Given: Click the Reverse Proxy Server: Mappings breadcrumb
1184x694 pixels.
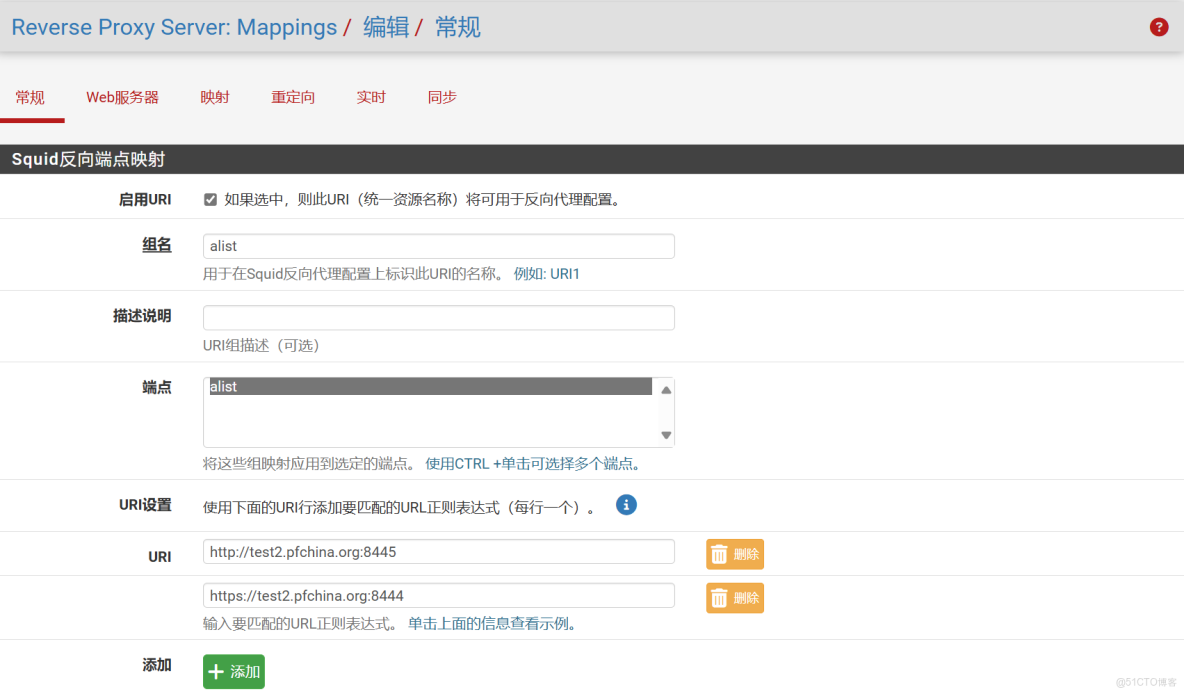Looking at the screenshot, I should click(x=173, y=27).
